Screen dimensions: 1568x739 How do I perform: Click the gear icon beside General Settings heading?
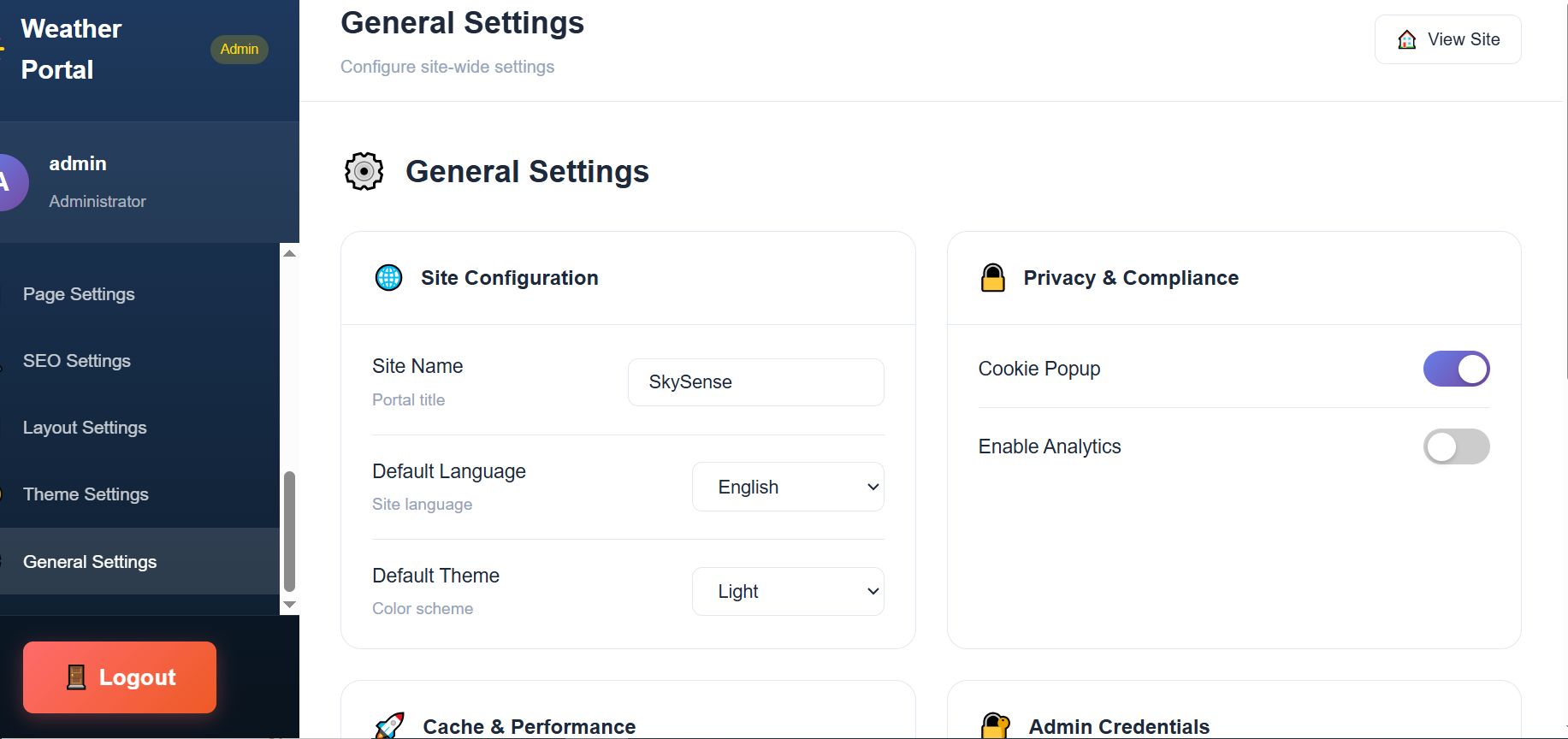coord(364,171)
